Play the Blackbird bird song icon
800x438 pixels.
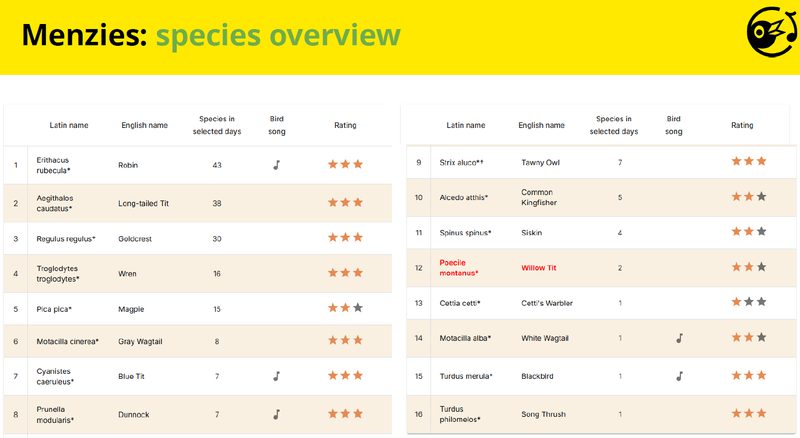(x=679, y=376)
